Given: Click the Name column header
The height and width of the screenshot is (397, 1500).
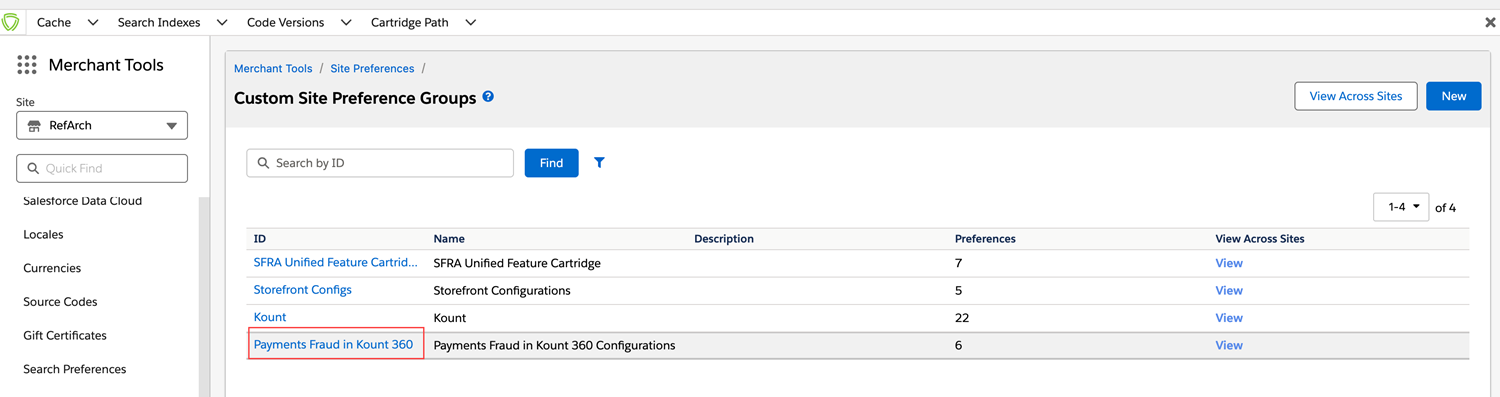Looking at the screenshot, I should tap(449, 239).
